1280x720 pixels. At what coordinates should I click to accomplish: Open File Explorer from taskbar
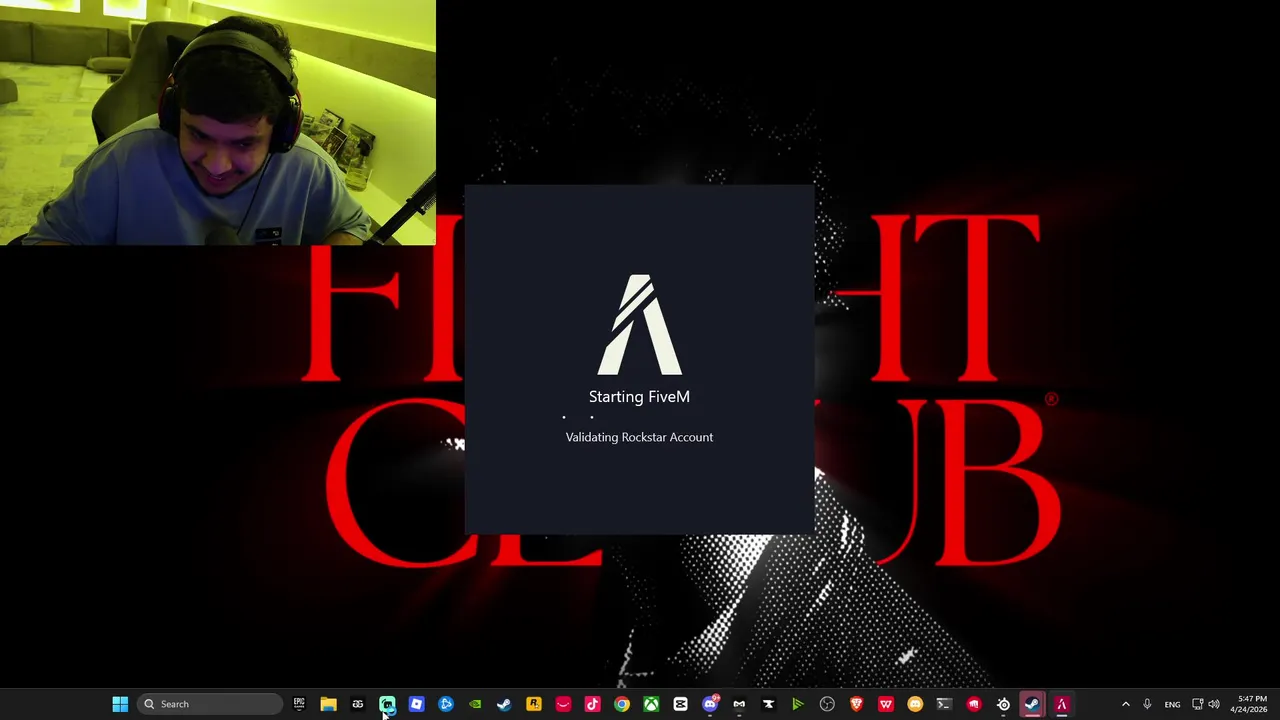click(328, 704)
